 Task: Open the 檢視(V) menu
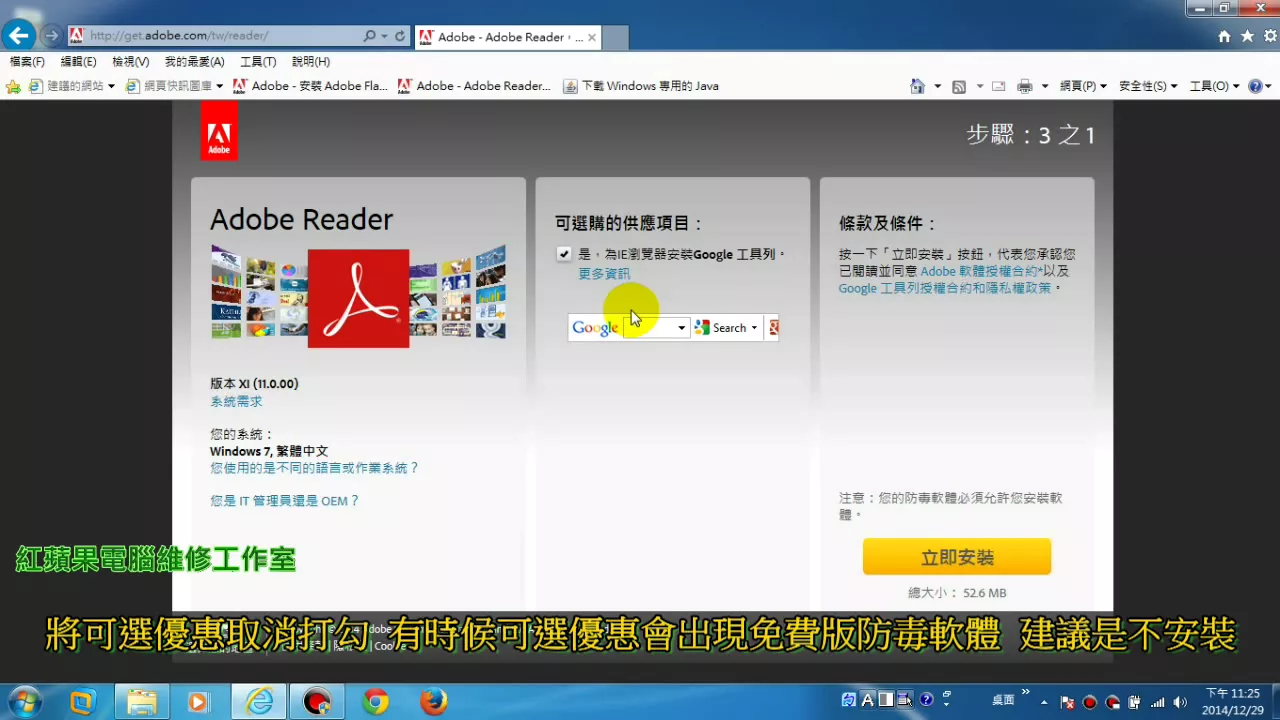(130, 62)
